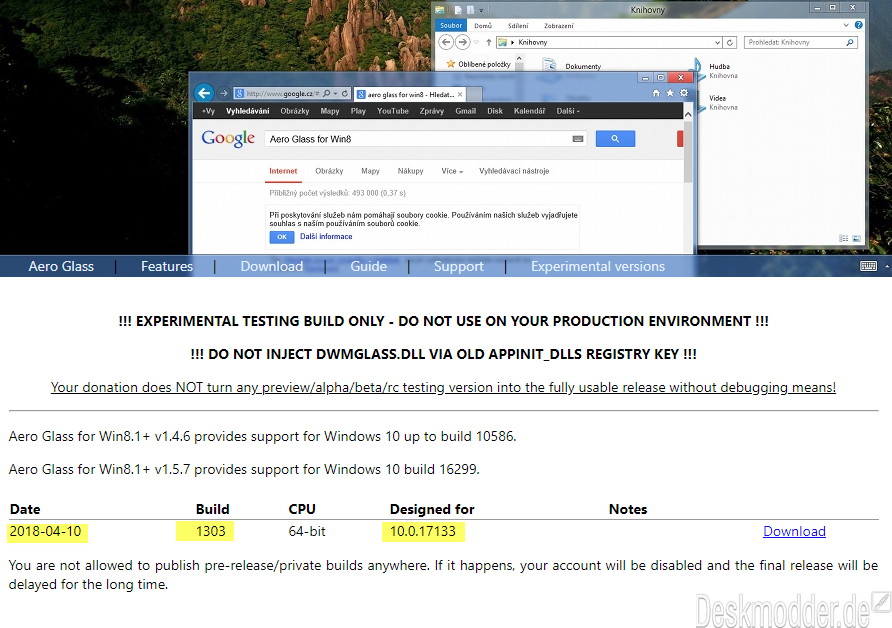This screenshot has height=628, width=892.
Task: Click OK on the cookie notice
Action: click(282, 237)
